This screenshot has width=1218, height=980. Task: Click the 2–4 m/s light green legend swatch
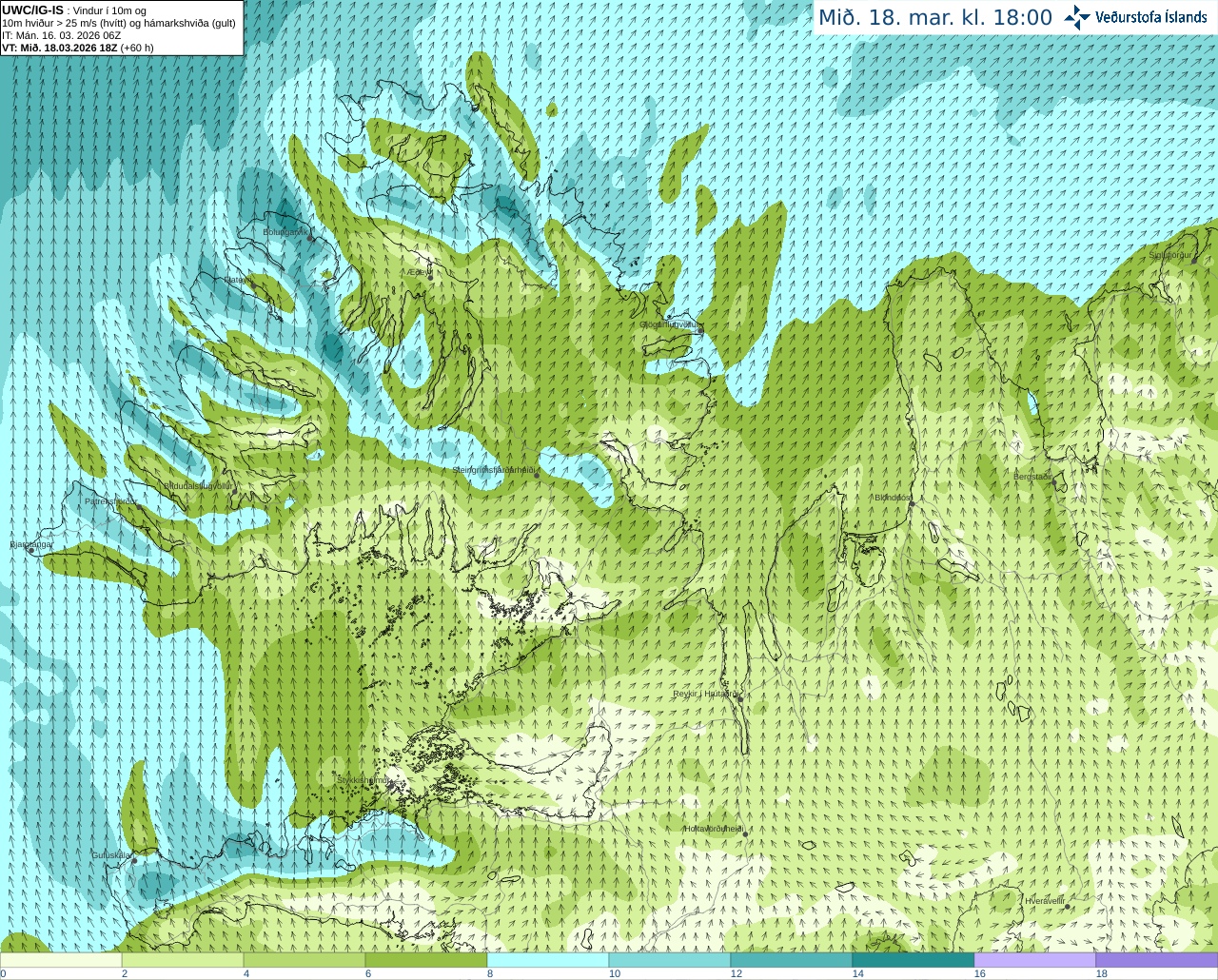[x=183, y=960]
